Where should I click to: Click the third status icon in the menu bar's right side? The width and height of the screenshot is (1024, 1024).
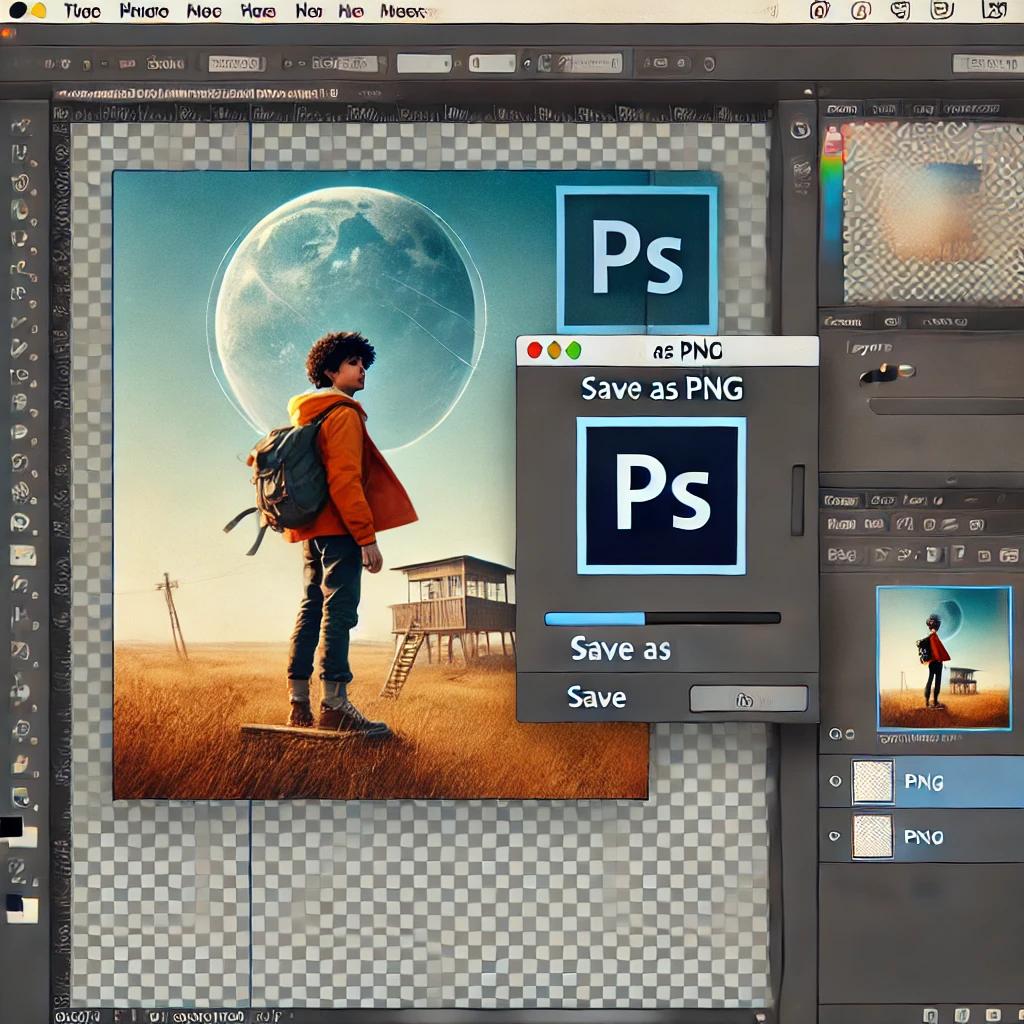pos(901,10)
